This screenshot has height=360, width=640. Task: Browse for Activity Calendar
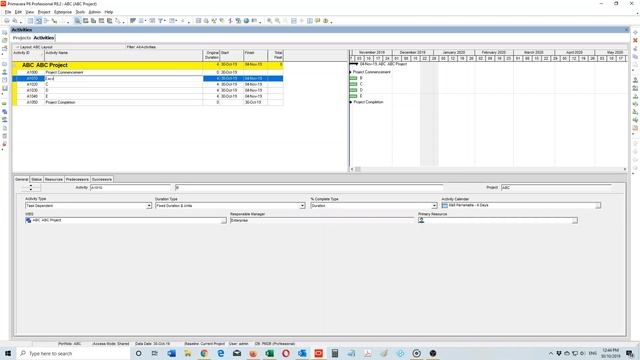598,206
